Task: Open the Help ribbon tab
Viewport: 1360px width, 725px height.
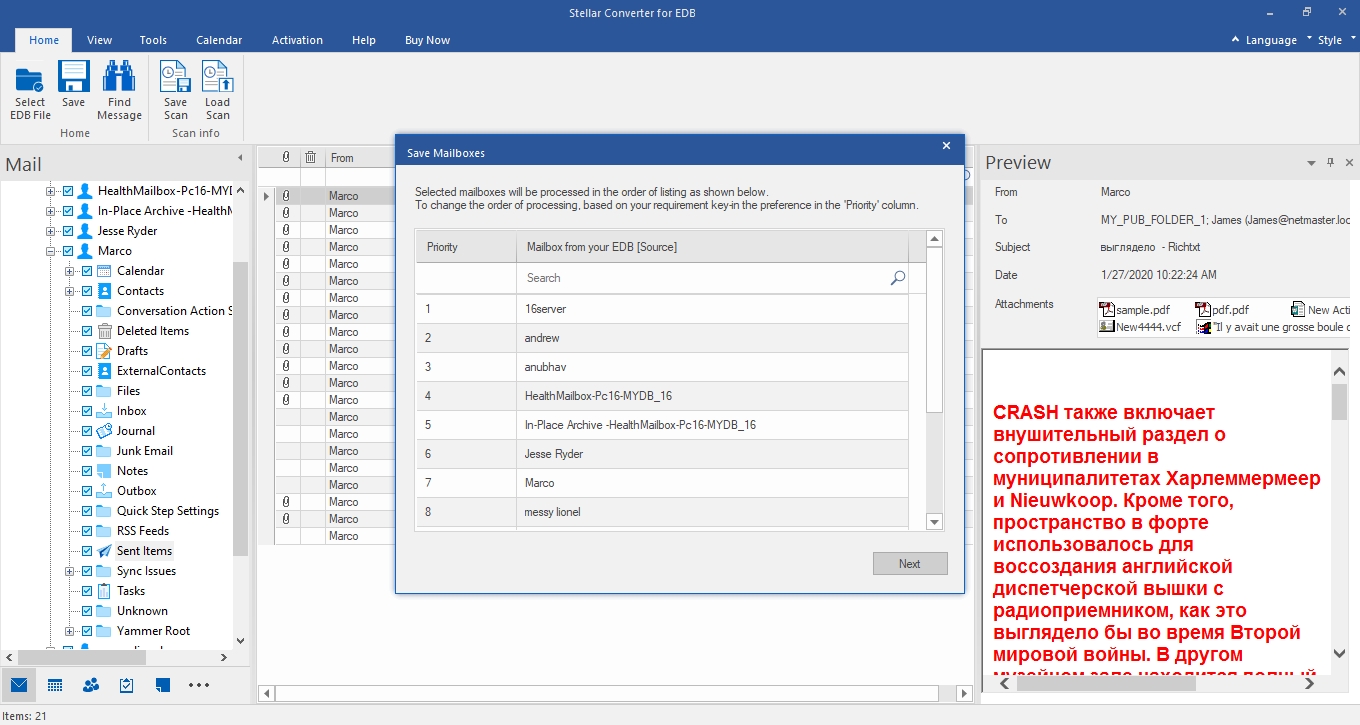Action: click(364, 40)
